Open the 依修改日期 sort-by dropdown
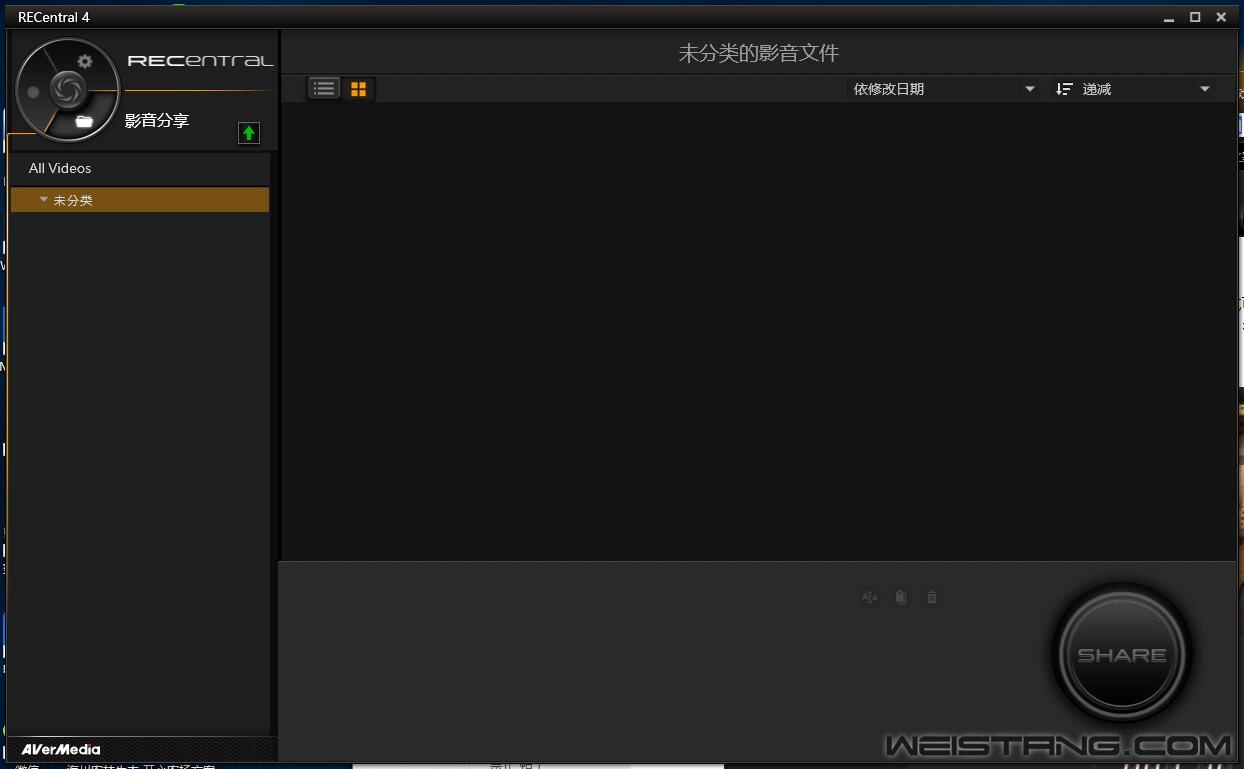The width and height of the screenshot is (1244, 769). (x=943, y=89)
